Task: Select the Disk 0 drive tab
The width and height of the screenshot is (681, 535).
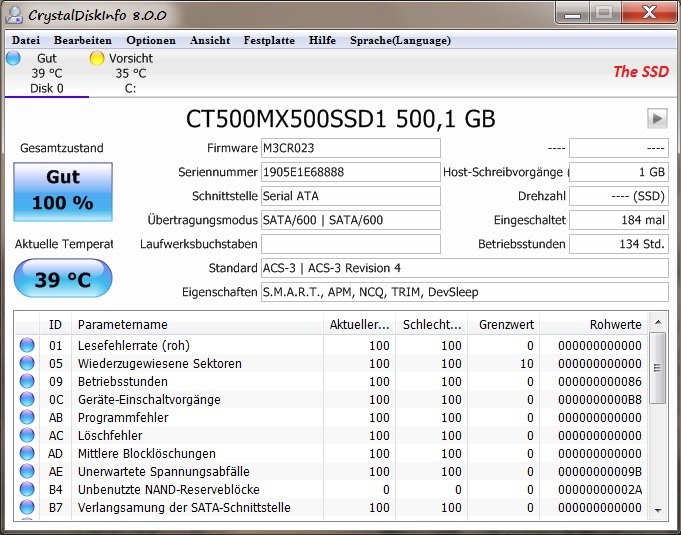Action: point(46,73)
